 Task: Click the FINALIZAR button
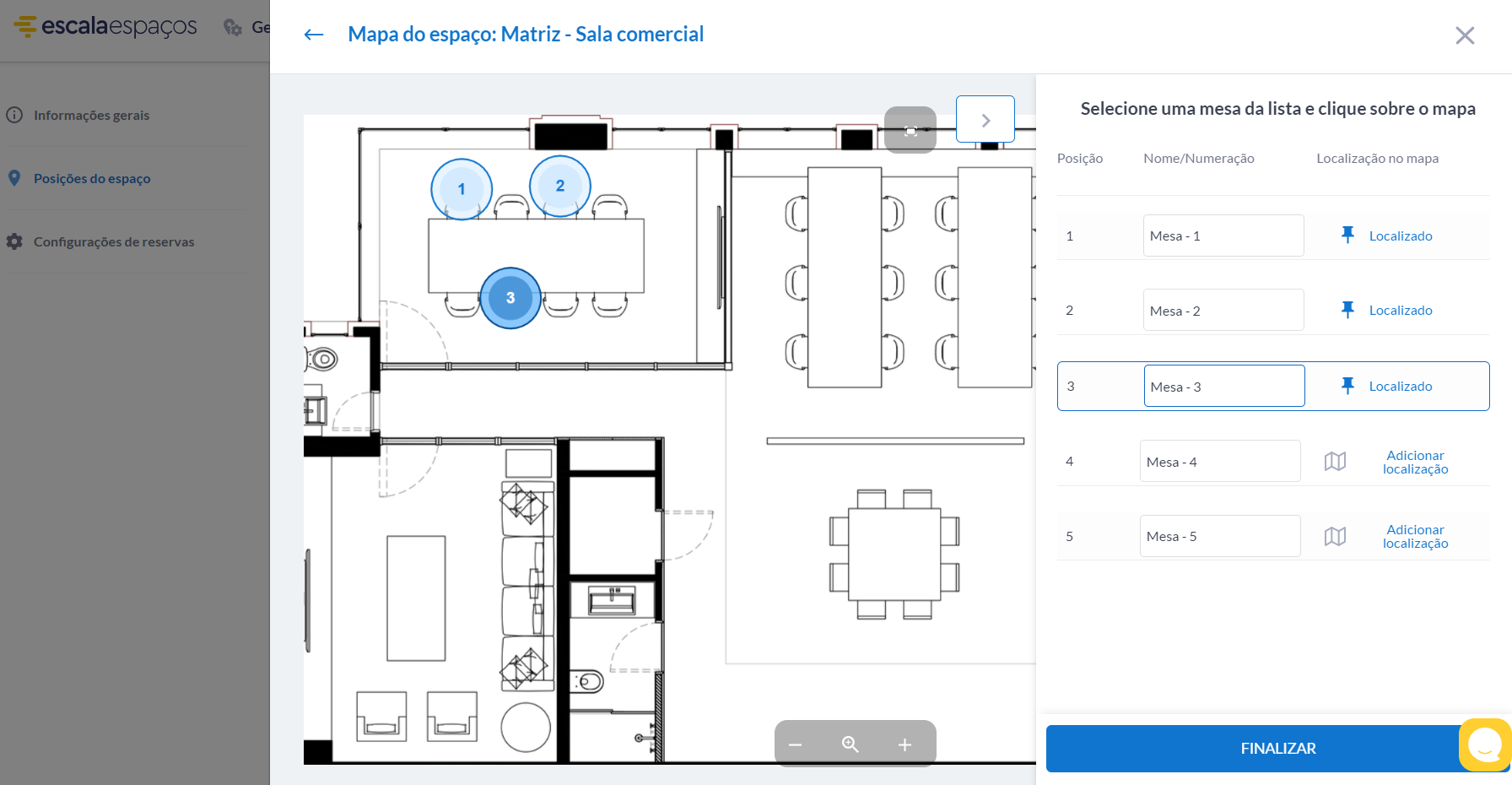pos(1277,748)
